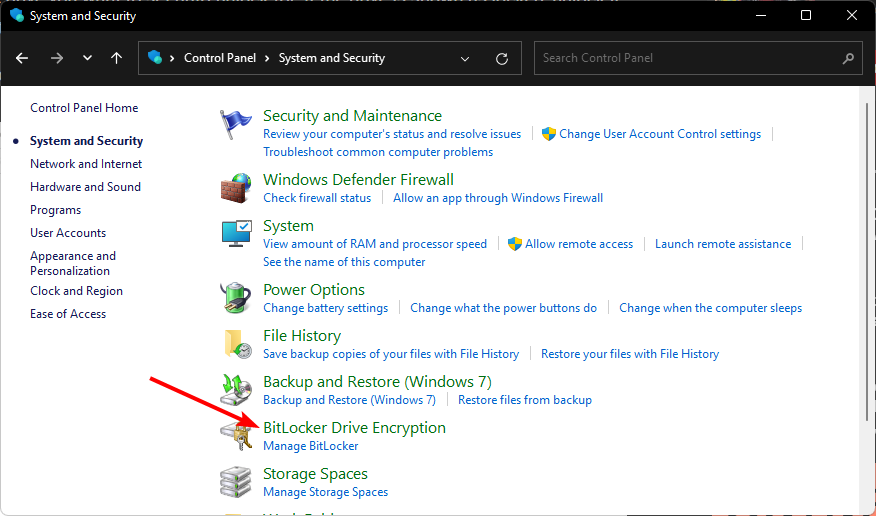This screenshot has height=516, width=876.
Task: Expand the address bar history dropdown
Action: (x=465, y=58)
